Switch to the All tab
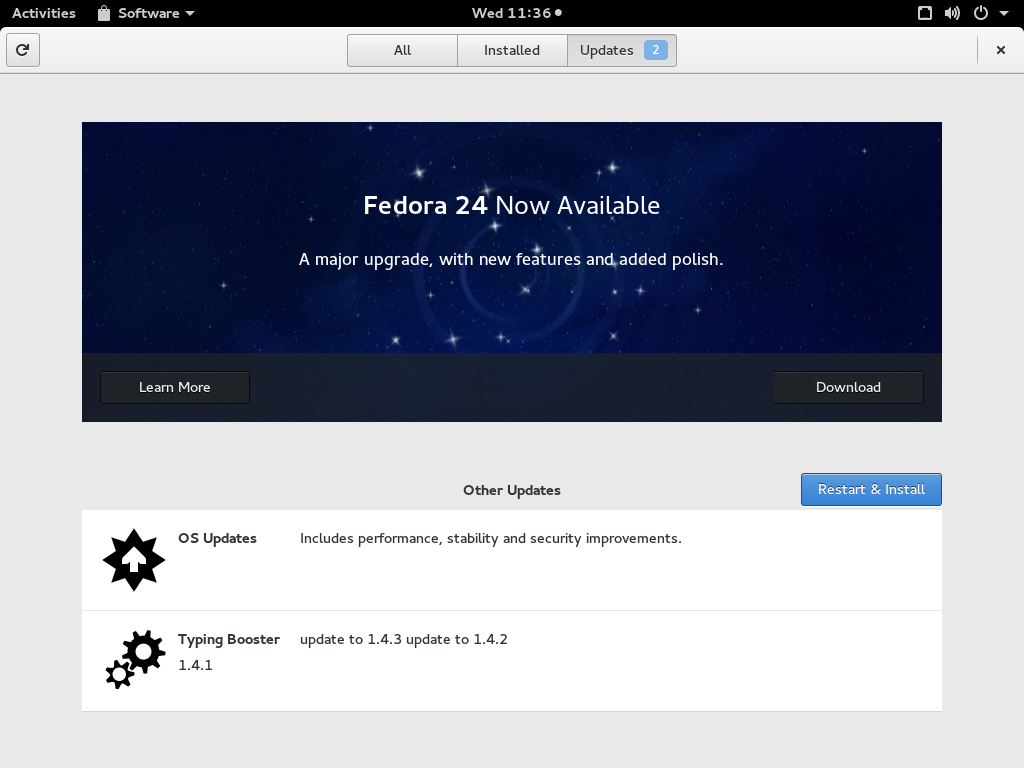This screenshot has height=768, width=1024. point(402,49)
